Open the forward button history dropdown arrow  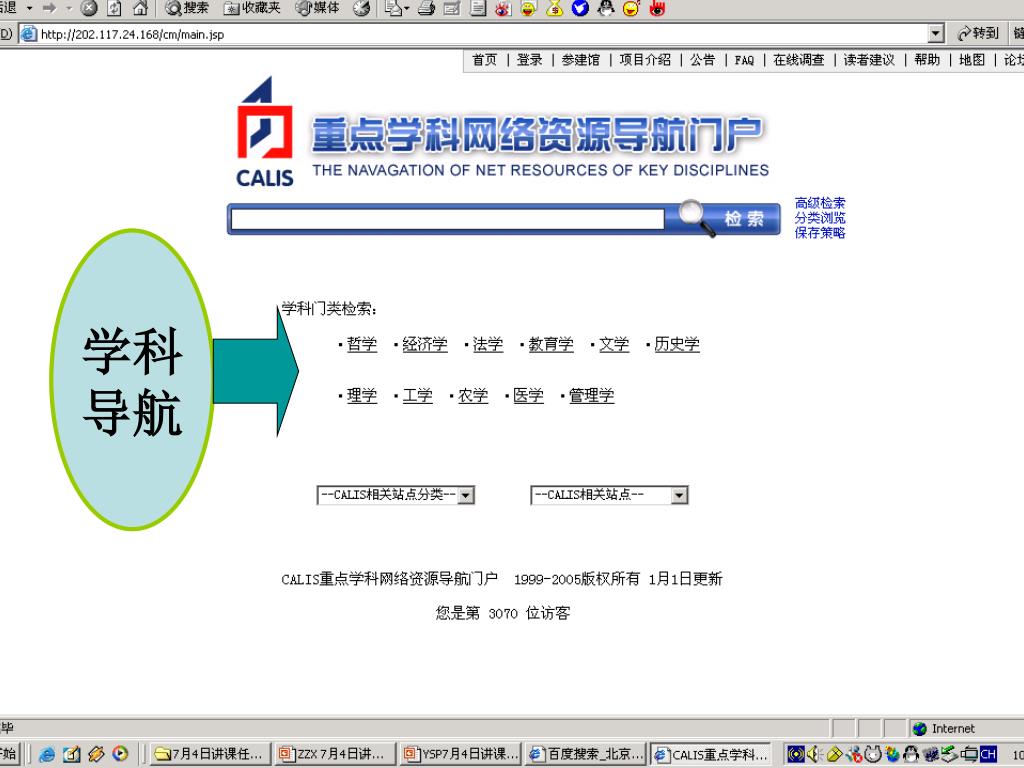click(x=69, y=8)
